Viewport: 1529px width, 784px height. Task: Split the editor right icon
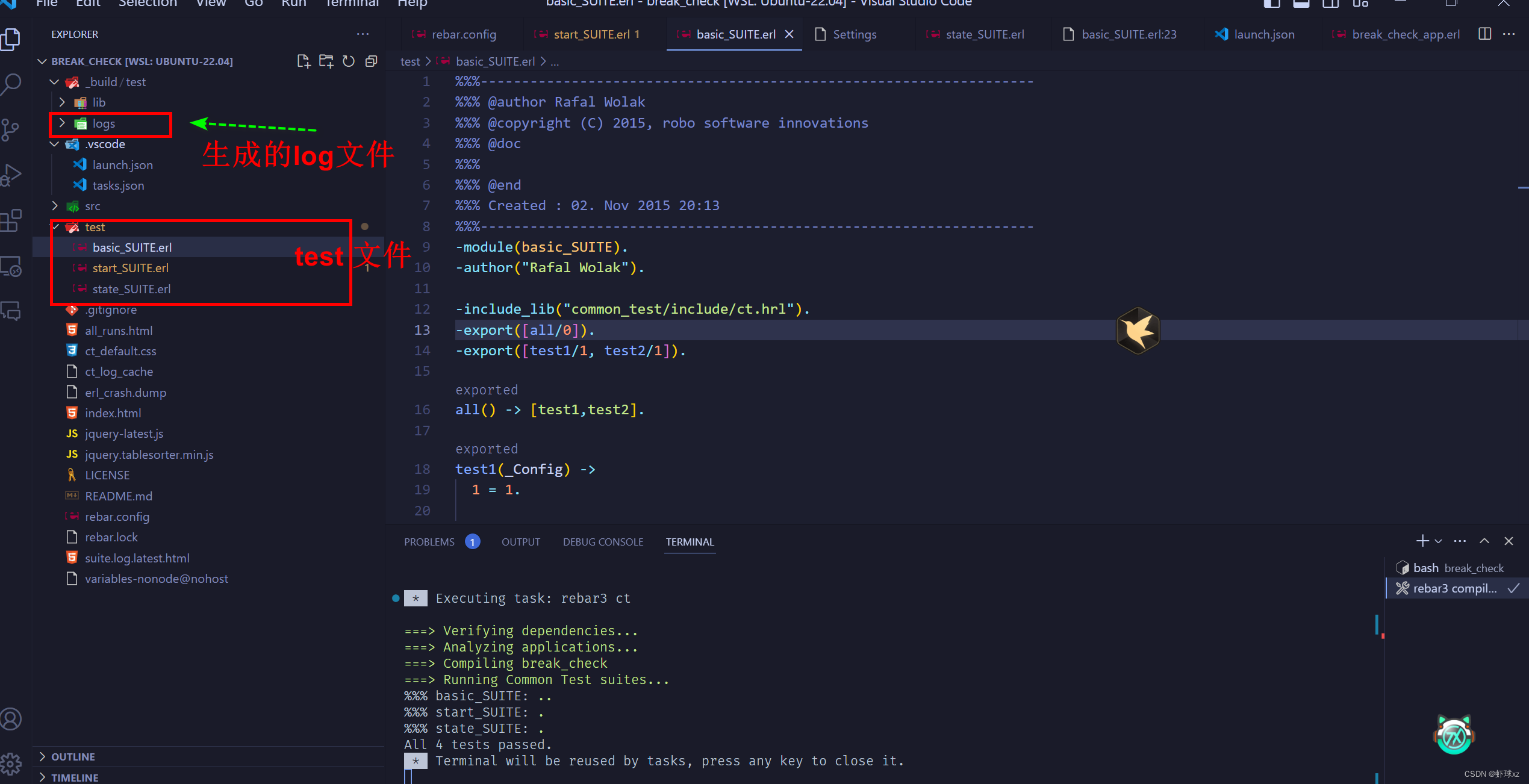(1484, 34)
